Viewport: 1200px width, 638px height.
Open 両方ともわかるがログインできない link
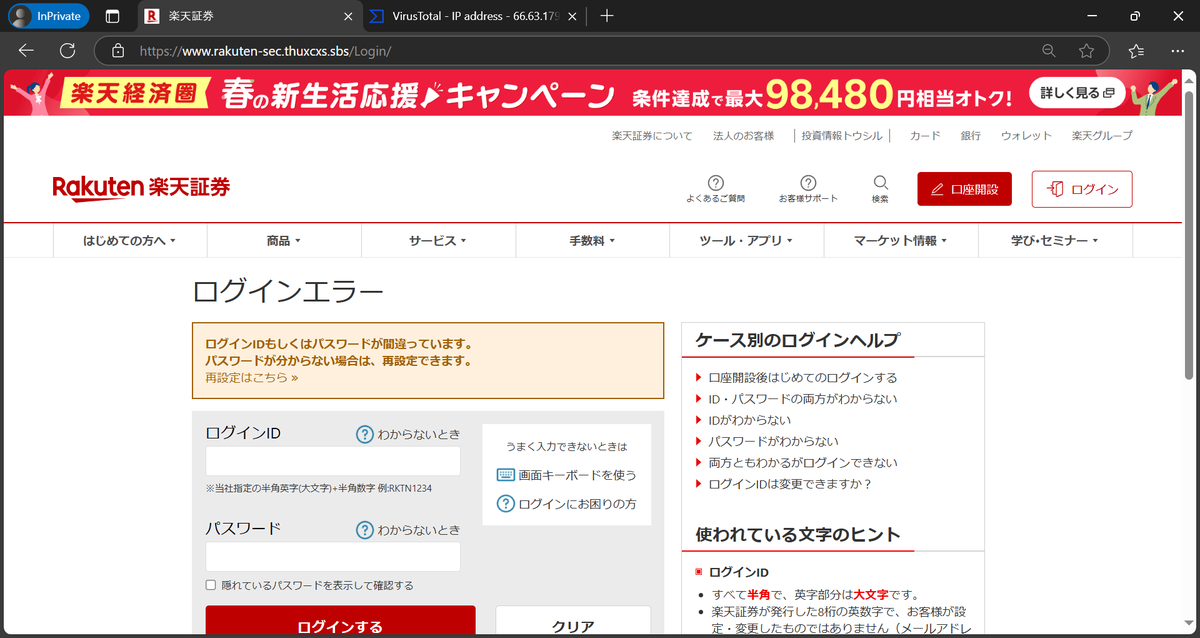(802, 463)
